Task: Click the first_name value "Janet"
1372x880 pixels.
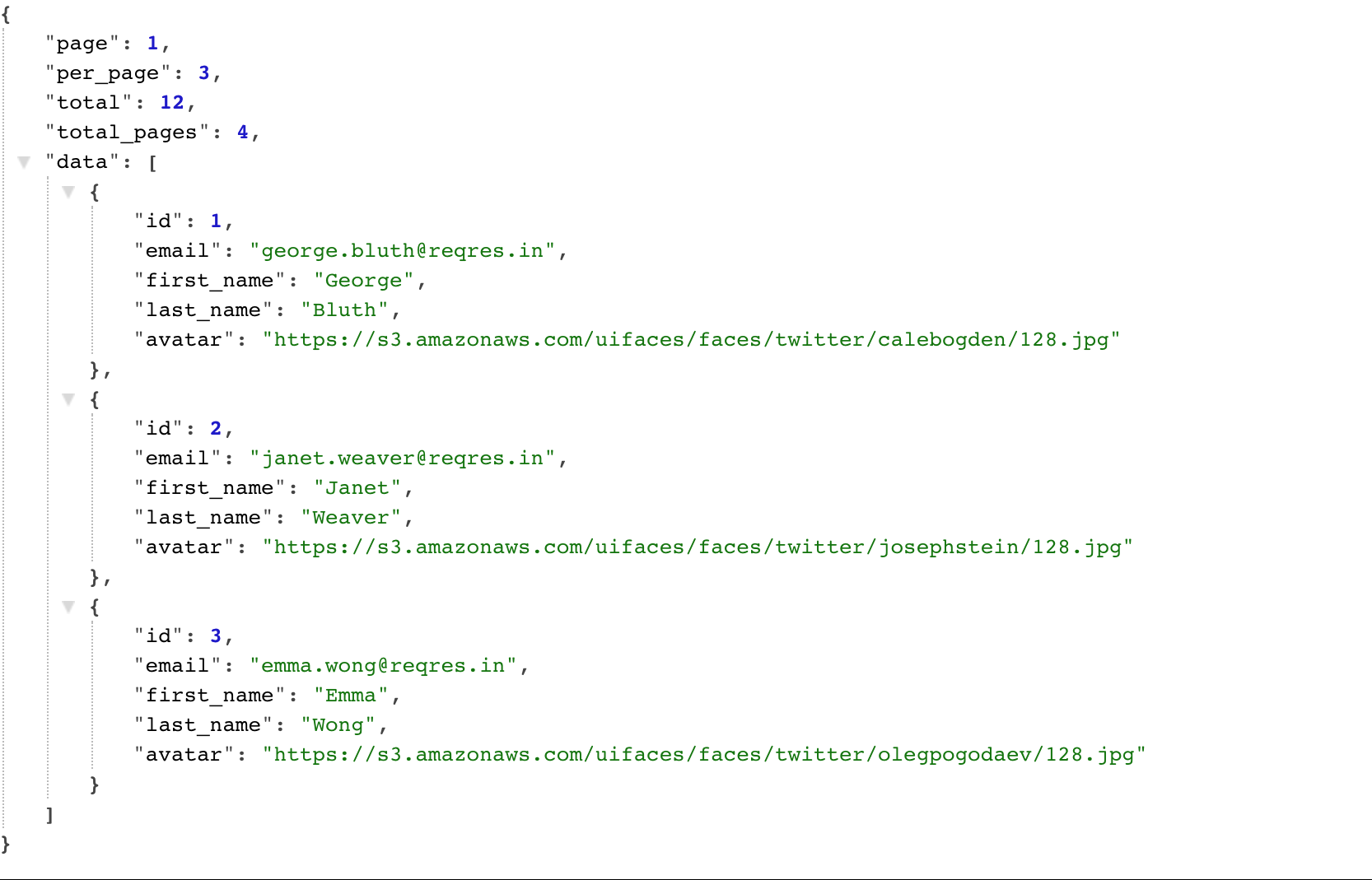Action: tap(357, 488)
